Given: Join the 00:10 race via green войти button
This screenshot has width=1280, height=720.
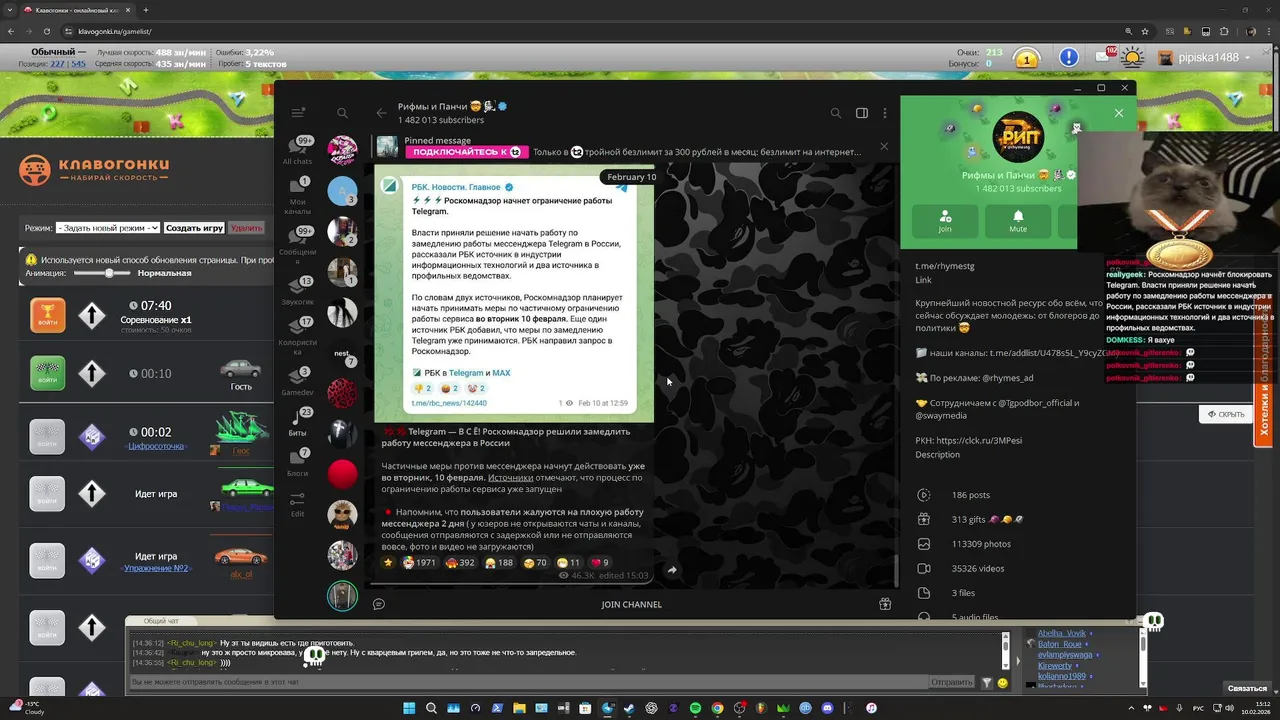Looking at the screenshot, I should 47,374.
